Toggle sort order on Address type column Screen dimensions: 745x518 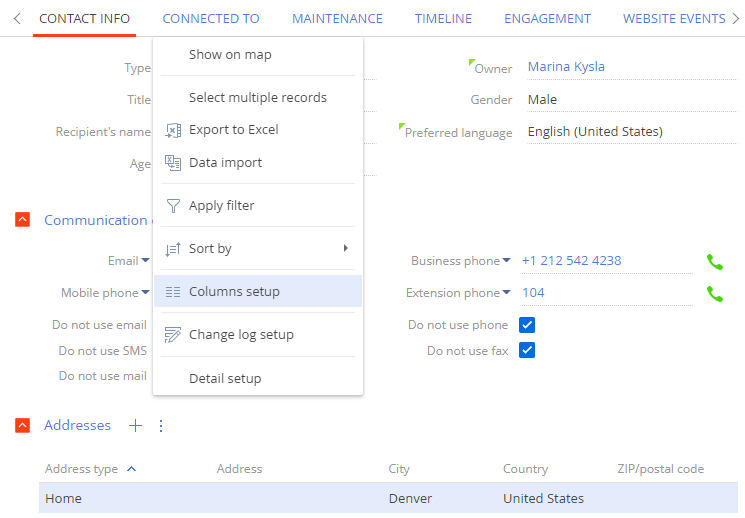coord(132,469)
